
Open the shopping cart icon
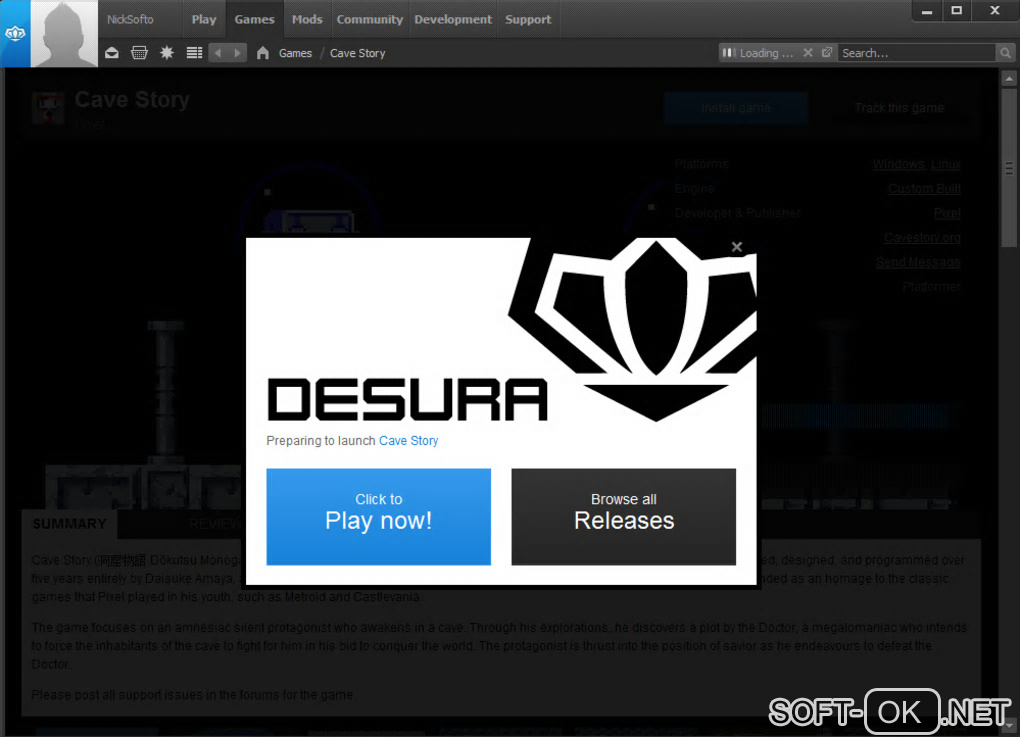tap(139, 53)
